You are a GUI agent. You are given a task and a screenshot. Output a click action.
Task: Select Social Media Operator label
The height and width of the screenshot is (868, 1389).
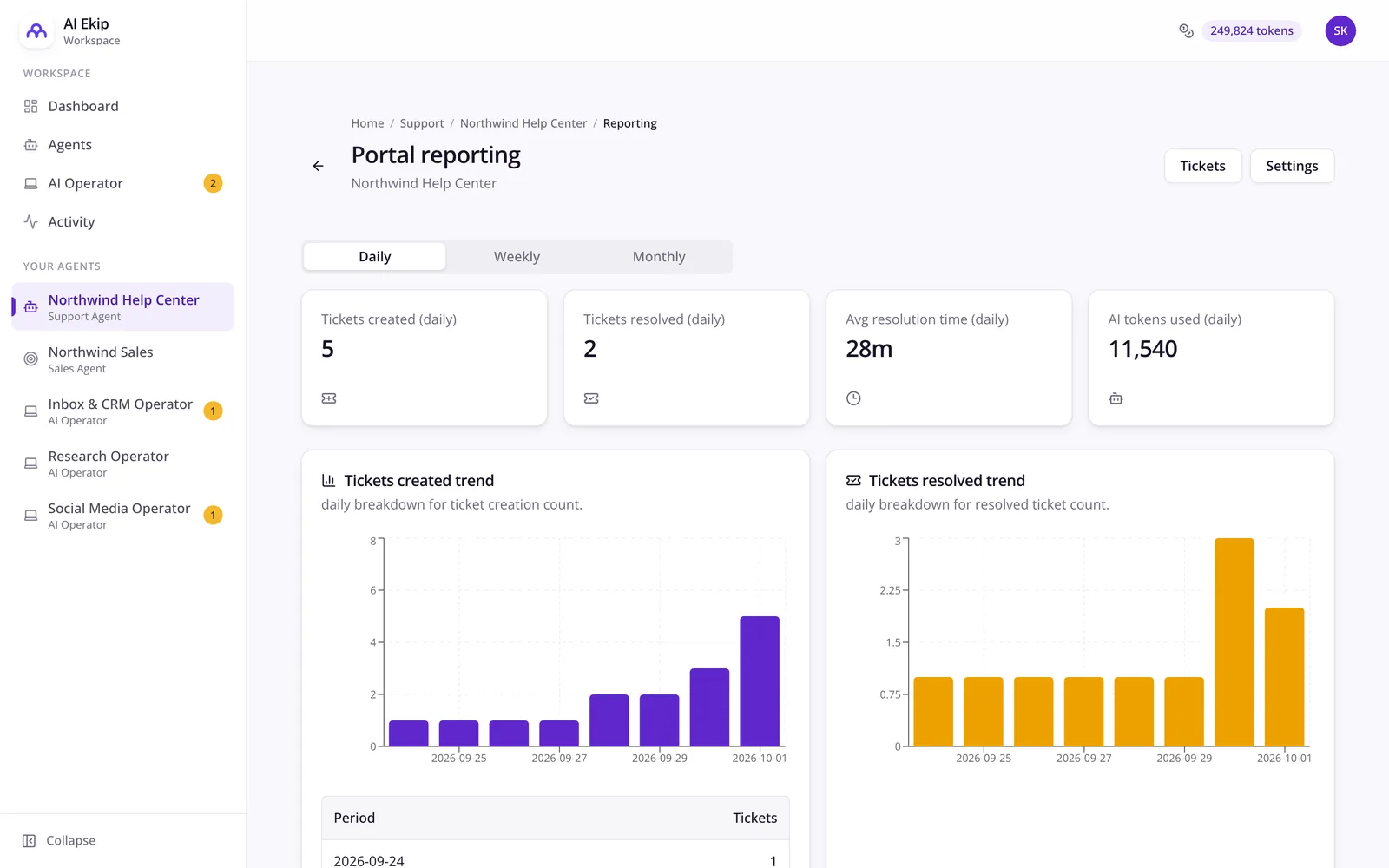(x=119, y=508)
